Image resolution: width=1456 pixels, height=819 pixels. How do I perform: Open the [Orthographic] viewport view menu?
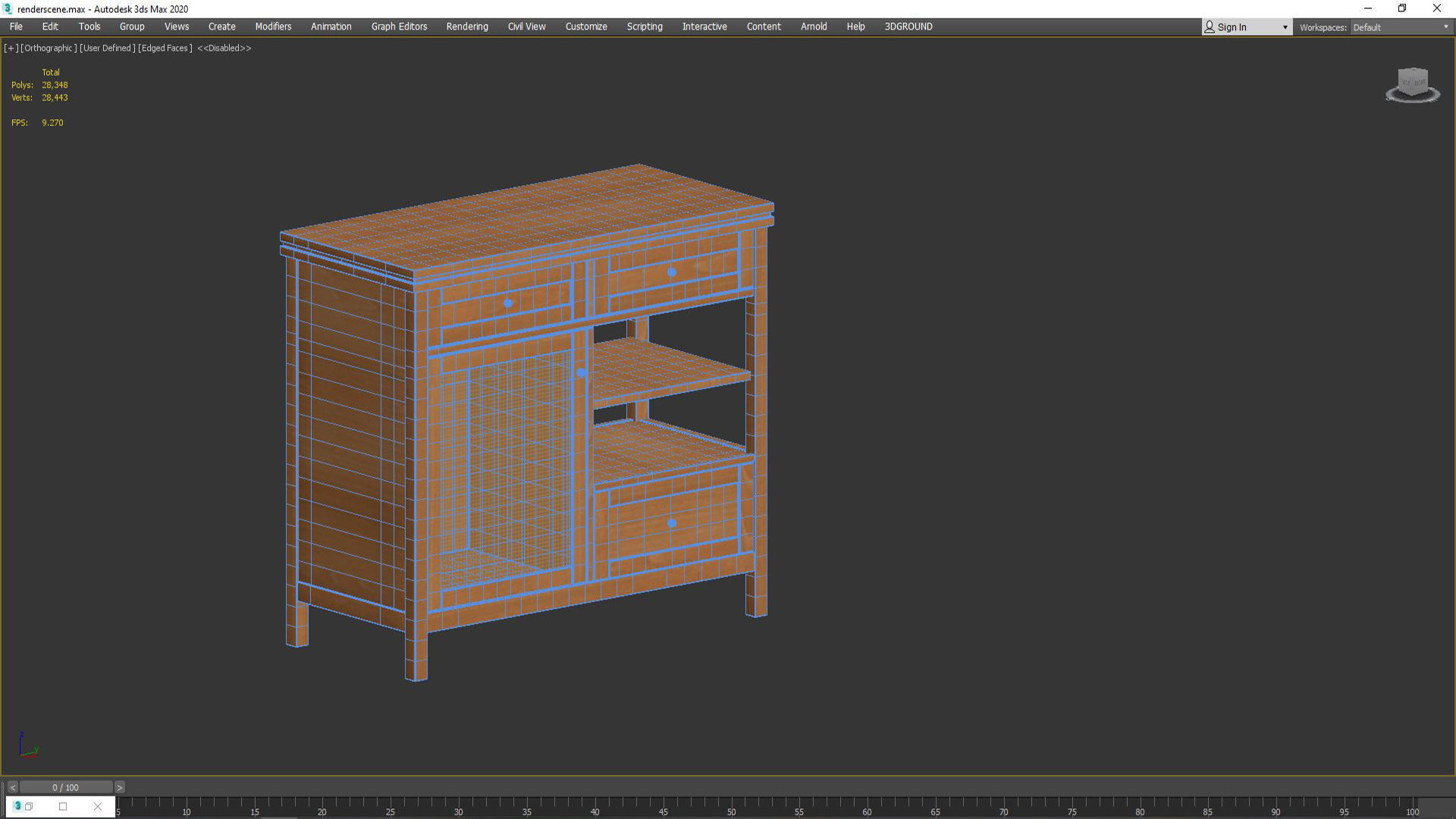click(49, 48)
